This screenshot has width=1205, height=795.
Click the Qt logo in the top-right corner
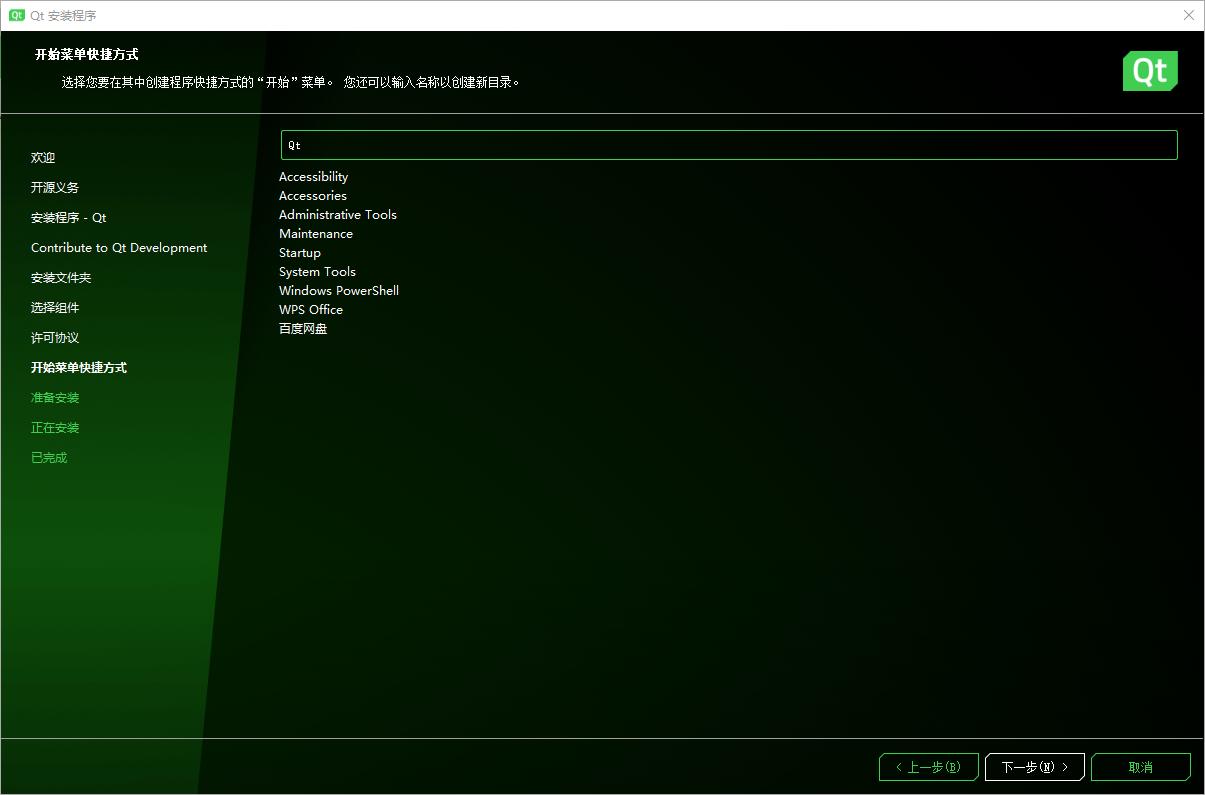(x=1149, y=70)
